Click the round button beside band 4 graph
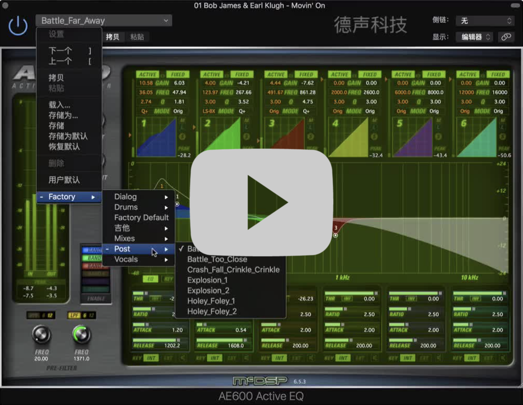This screenshot has width=523, height=405. (374, 136)
